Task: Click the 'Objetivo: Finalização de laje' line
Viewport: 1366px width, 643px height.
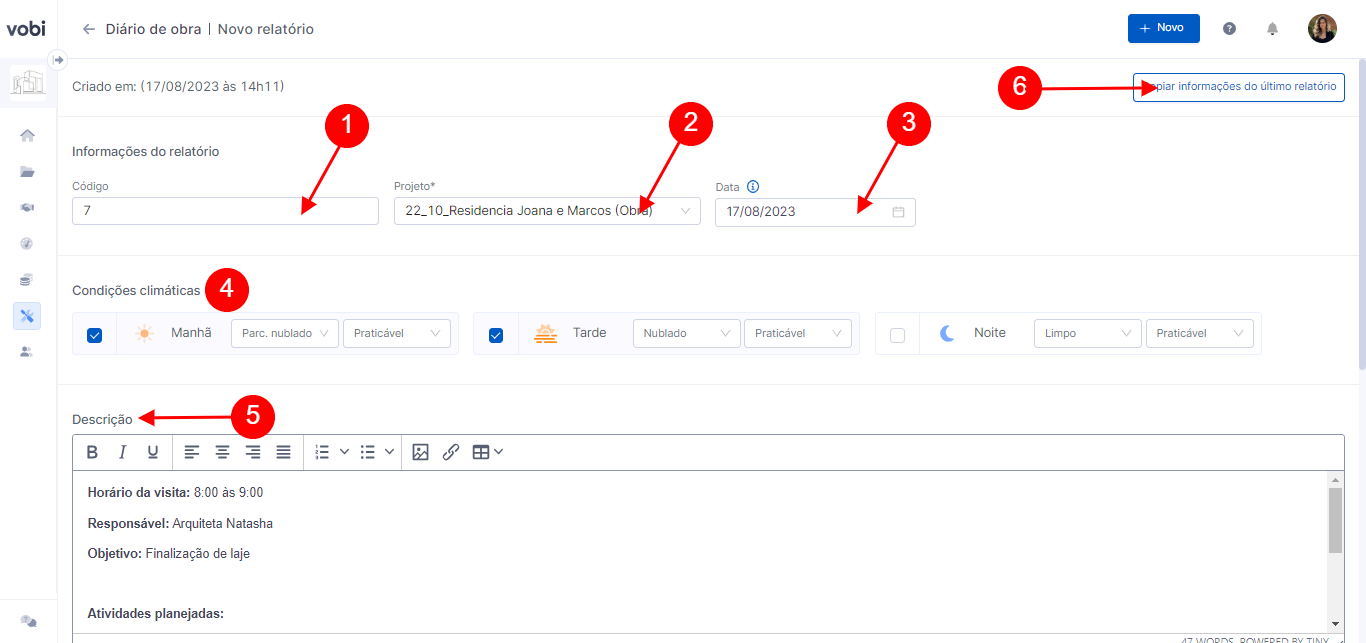Action: (x=168, y=553)
